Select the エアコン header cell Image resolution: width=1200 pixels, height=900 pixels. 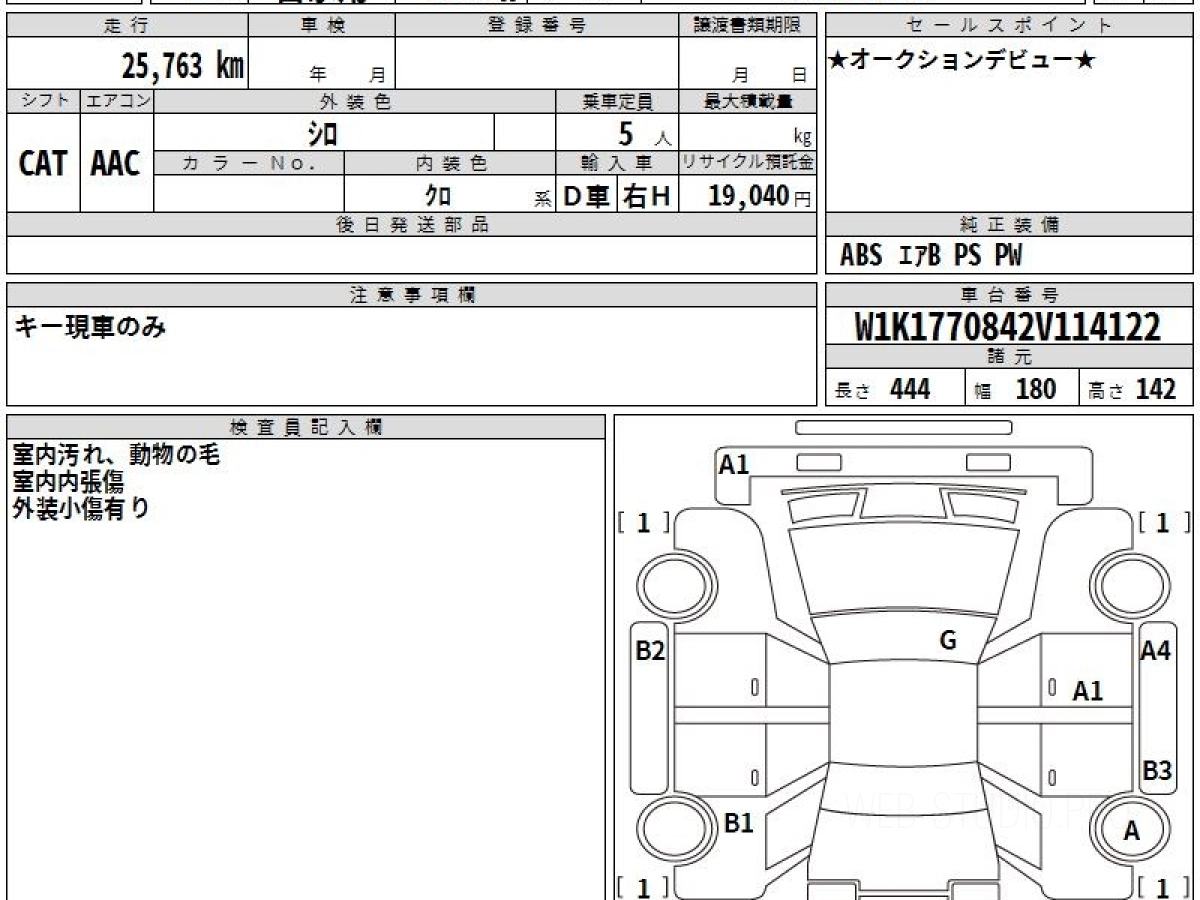[x=117, y=101]
